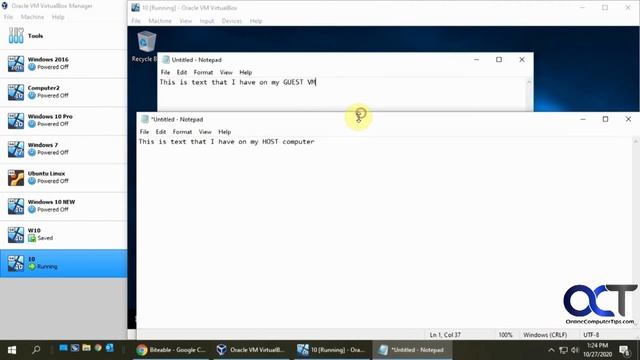The image size is (640, 360).
Task: Click the taskbar clock showing 1:24 PM
Action: [x=599, y=350]
